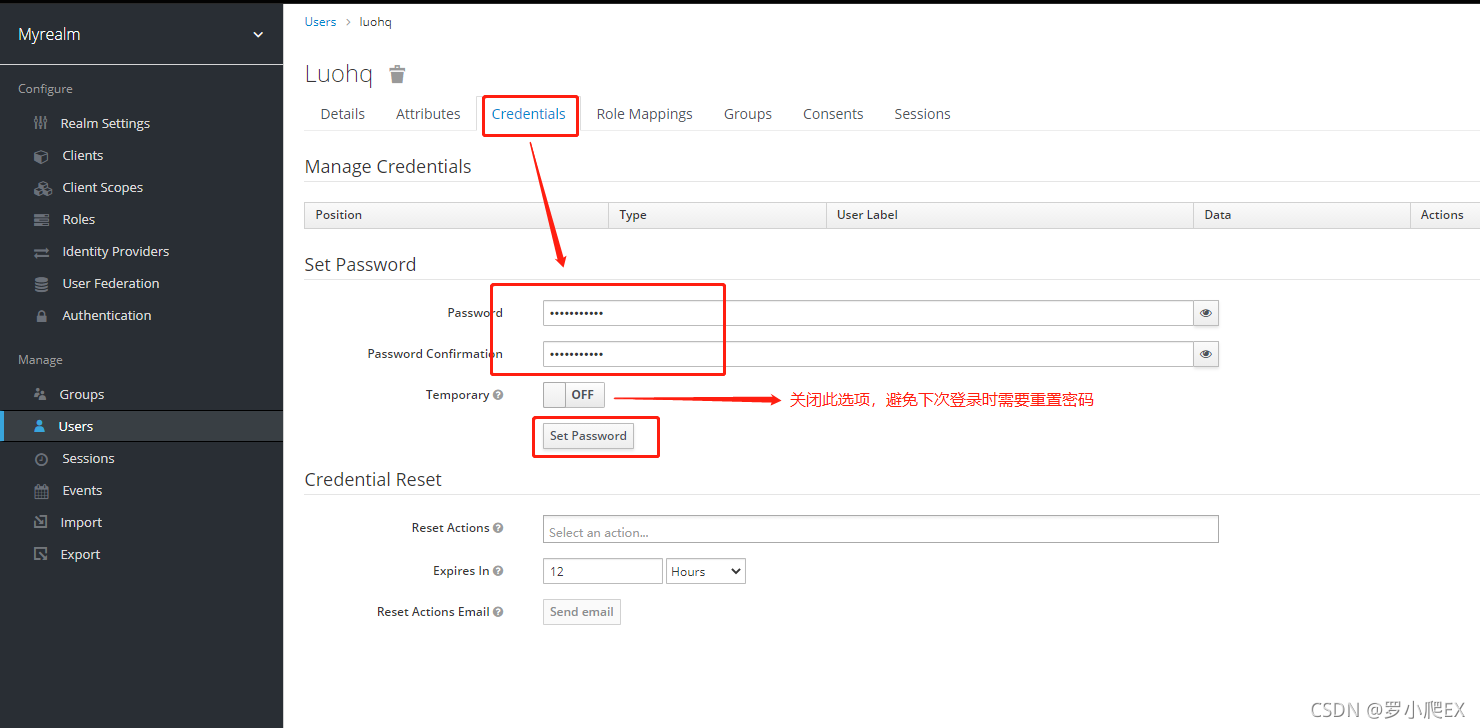
Task: Click the Set Password button
Action: tap(588, 436)
